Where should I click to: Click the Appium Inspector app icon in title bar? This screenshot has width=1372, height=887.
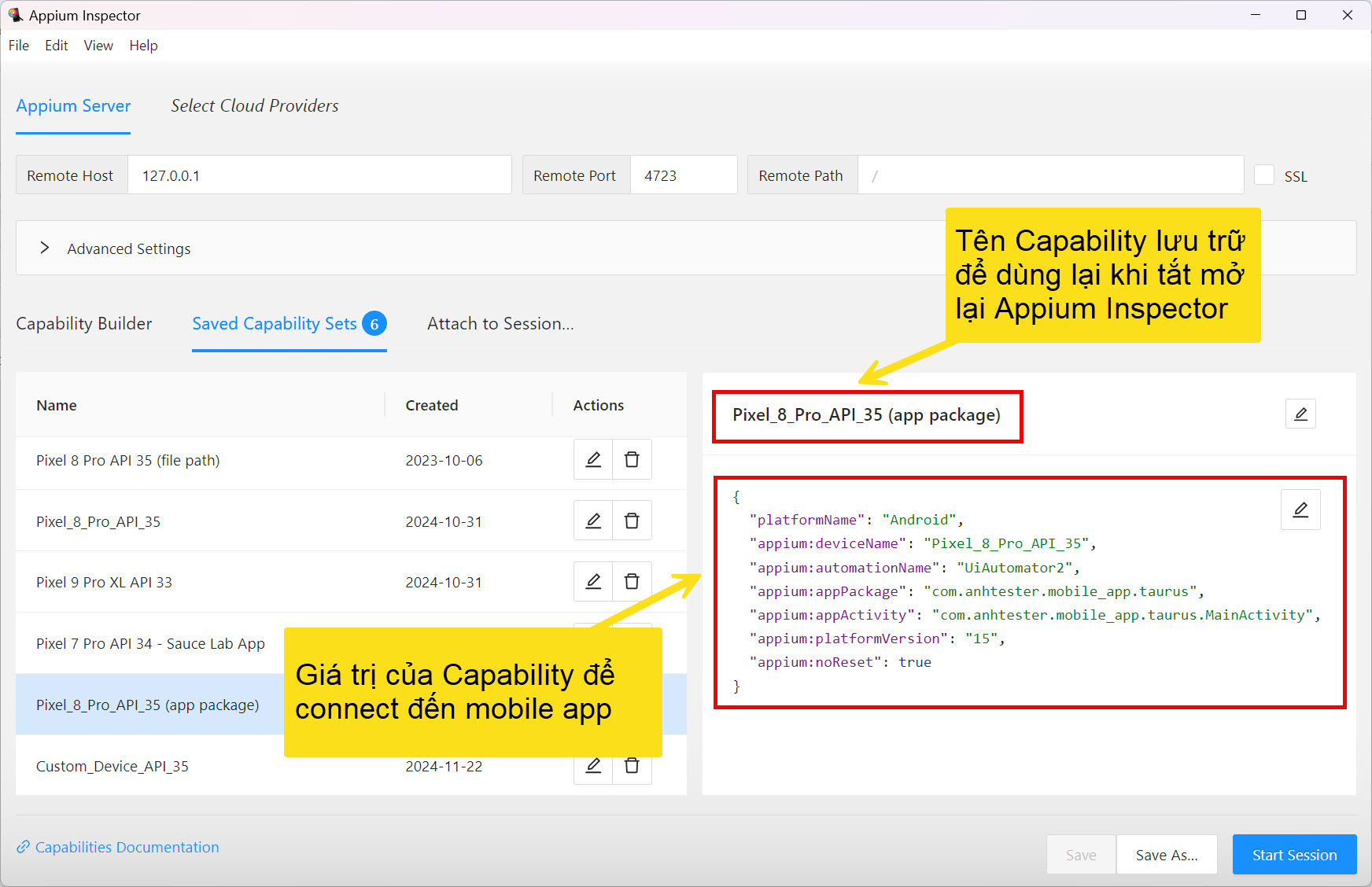tap(15, 15)
